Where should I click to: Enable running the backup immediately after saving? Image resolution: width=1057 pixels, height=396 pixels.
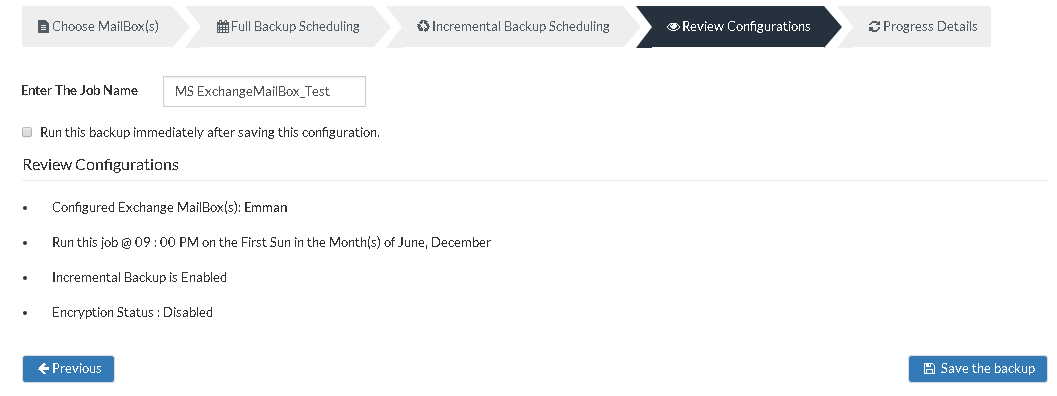point(27,132)
